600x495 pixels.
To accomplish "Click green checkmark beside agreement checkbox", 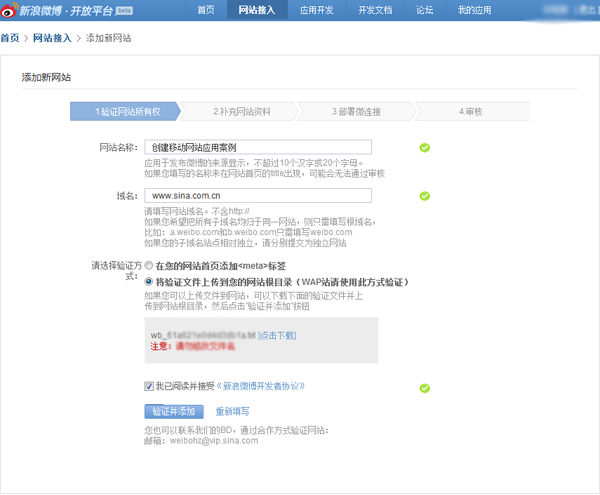I will pyautogui.click(x=424, y=388).
